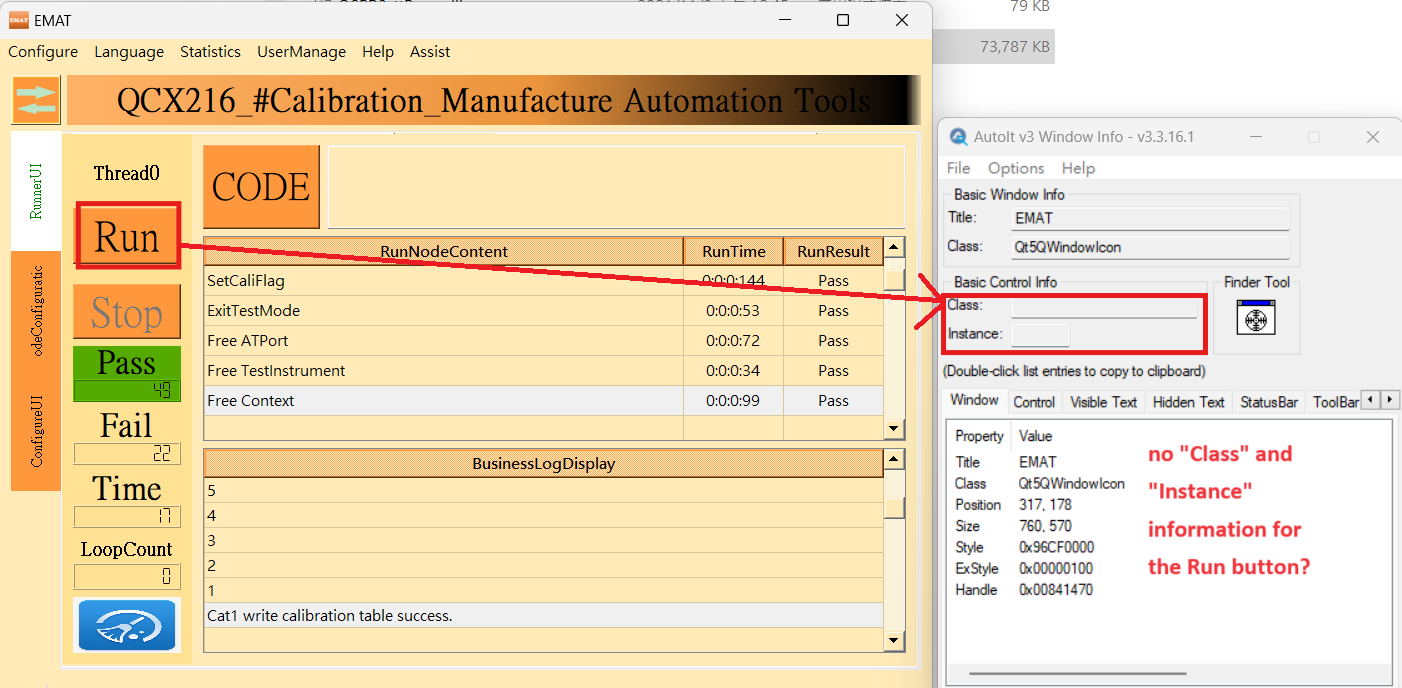Select the Free TestInstrument row
Screen dimensions: 1402x688
click(544, 371)
